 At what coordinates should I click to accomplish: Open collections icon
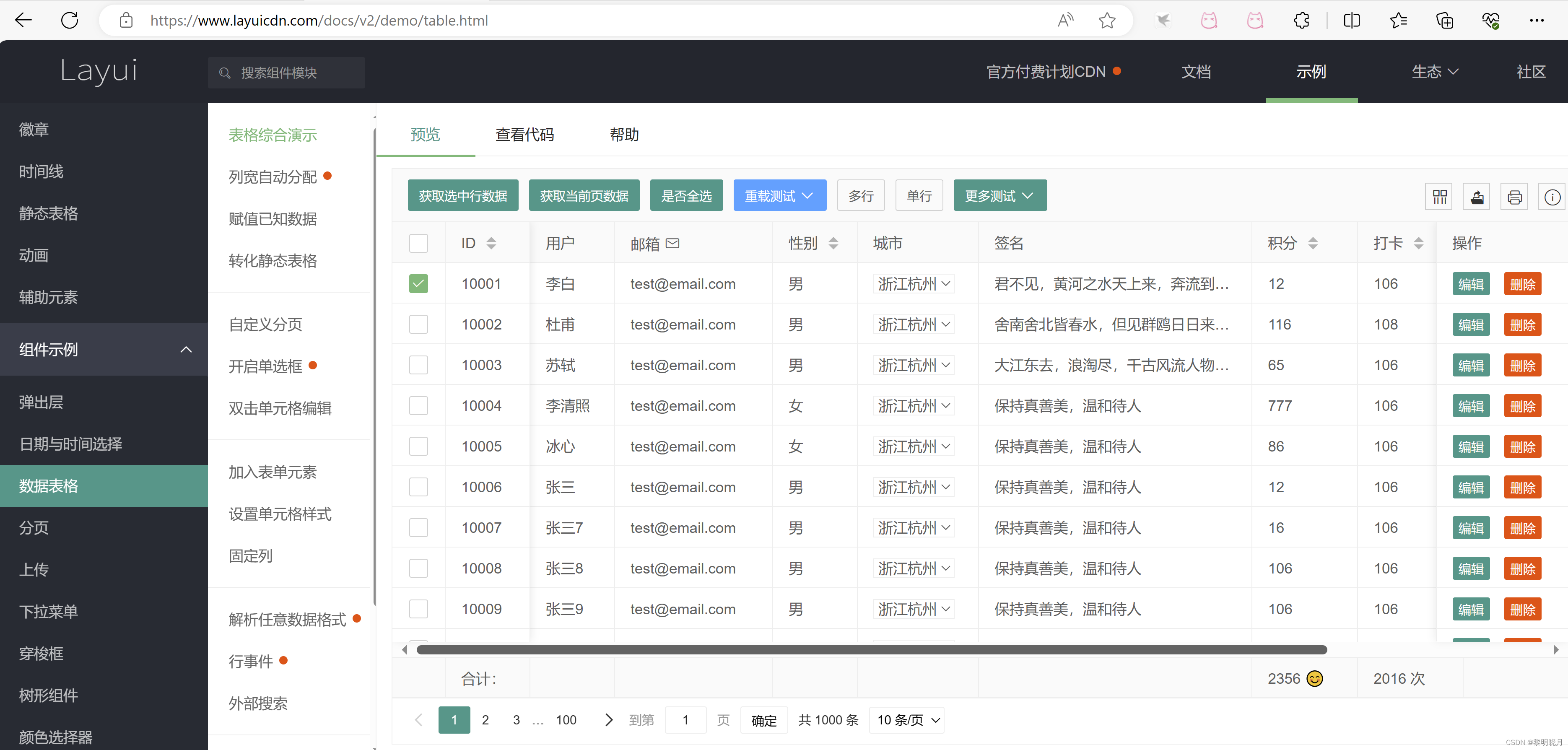click(1444, 21)
